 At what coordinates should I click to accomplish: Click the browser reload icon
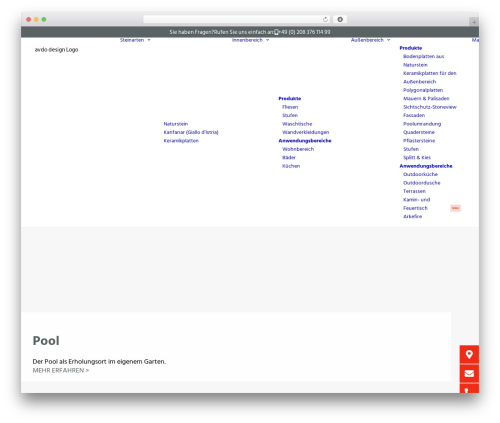[325, 19]
